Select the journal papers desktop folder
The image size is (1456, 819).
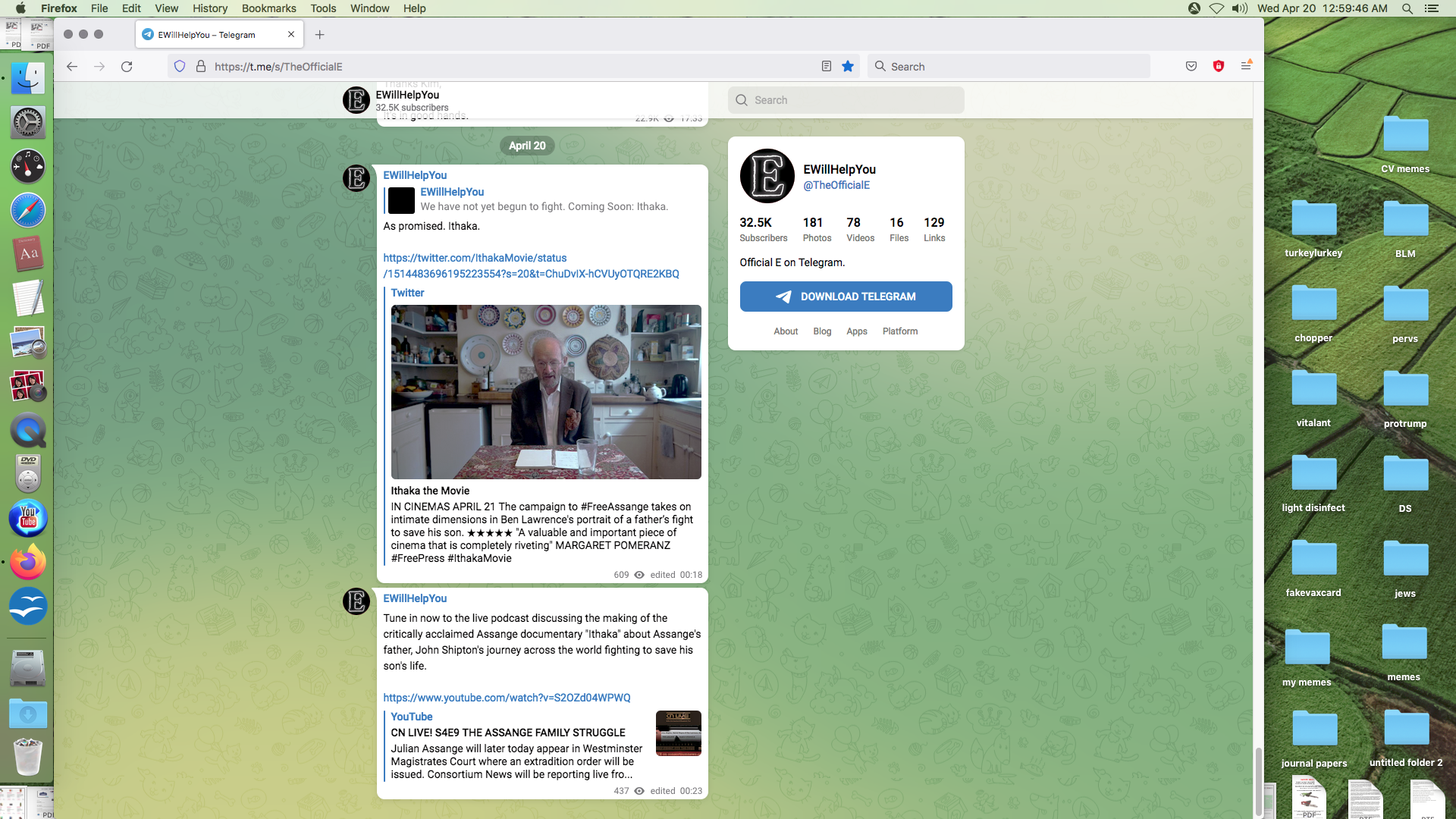click(x=1314, y=739)
